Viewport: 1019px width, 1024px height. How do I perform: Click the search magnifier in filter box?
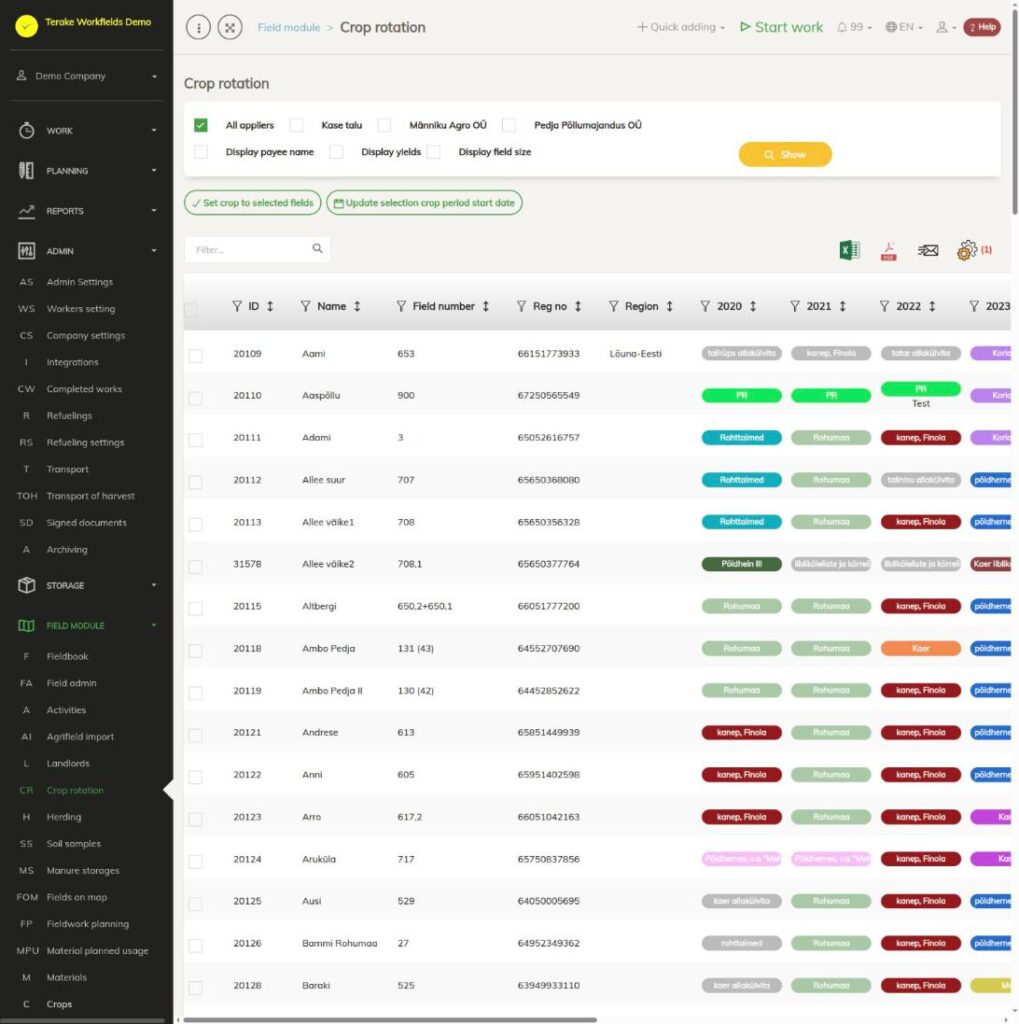317,249
